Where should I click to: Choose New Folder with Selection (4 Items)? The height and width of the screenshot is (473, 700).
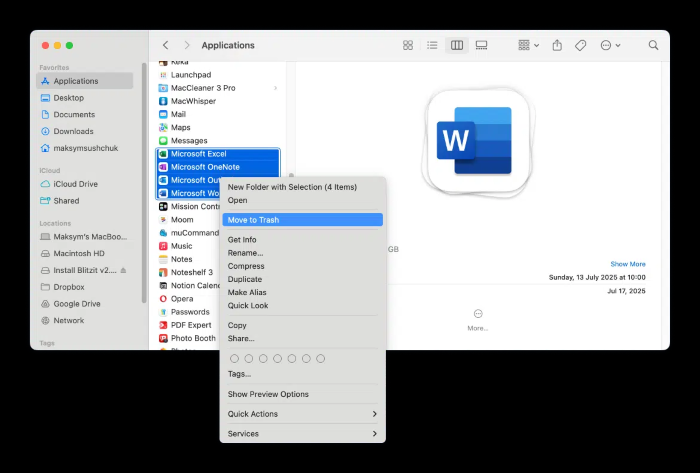[x=302, y=187]
